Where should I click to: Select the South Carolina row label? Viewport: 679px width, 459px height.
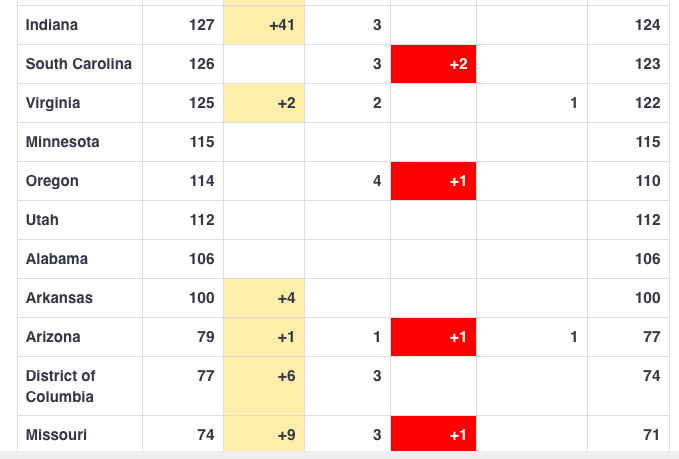pos(79,64)
